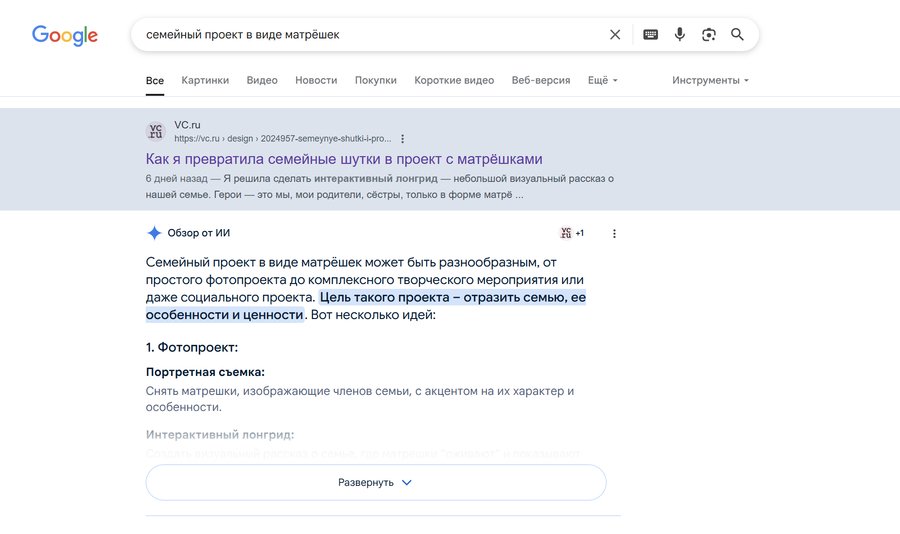The height and width of the screenshot is (534, 900).
Task: Open the AI overview three-dot options
Action: coord(615,234)
